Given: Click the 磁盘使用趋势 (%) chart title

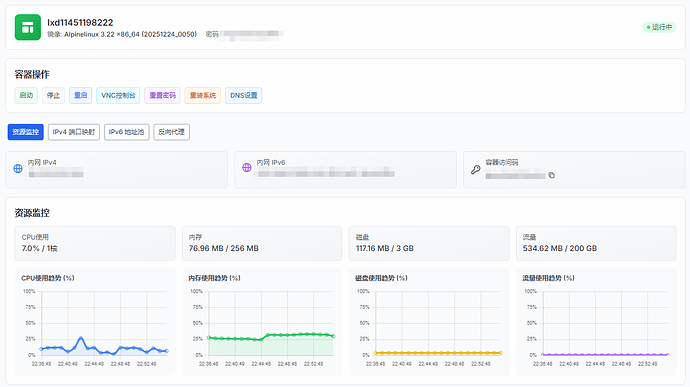Looking at the screenshot, I should coord(382,278).
